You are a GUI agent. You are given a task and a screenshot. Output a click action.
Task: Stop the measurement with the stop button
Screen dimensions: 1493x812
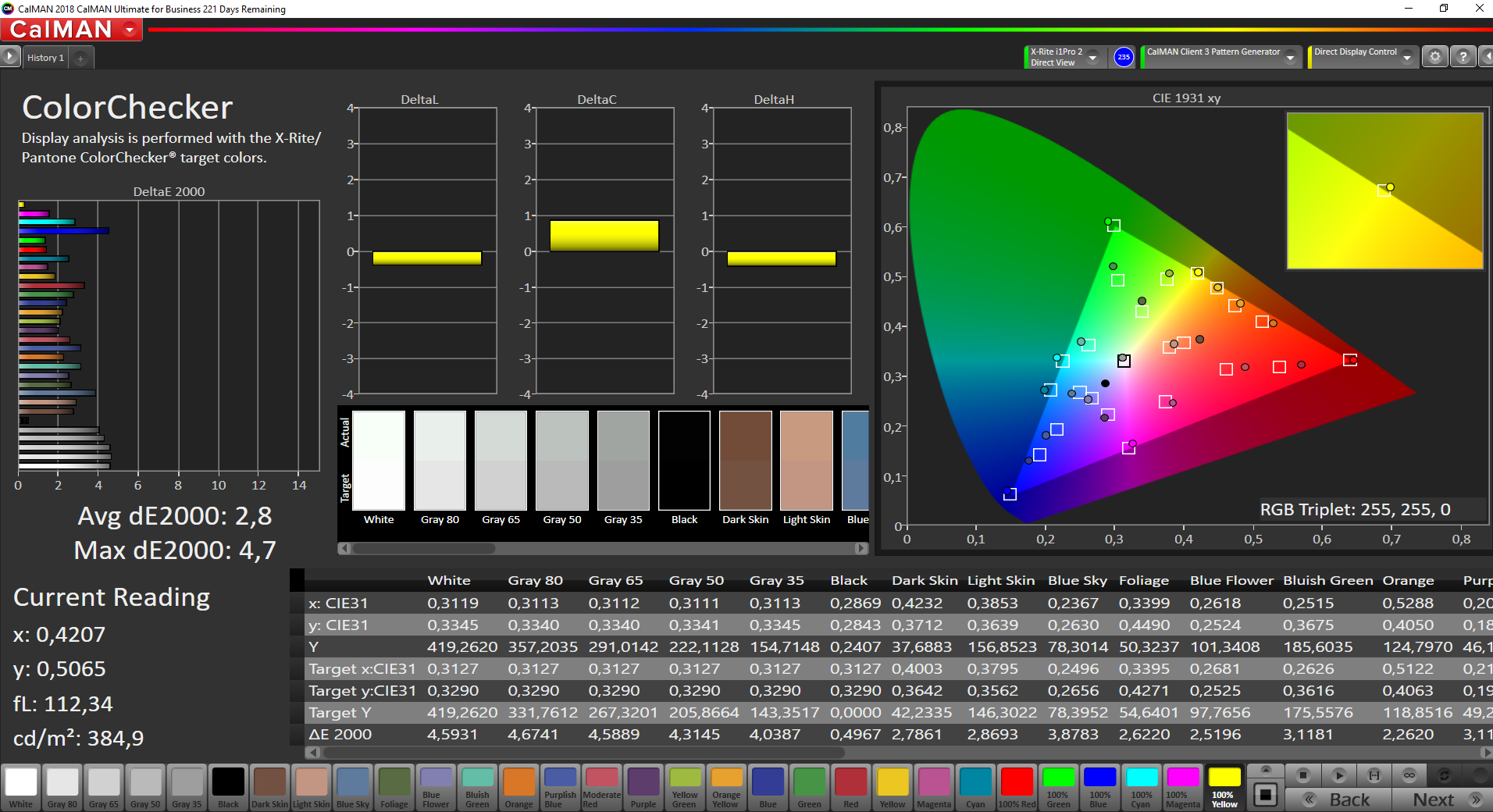click(1302, 775)
